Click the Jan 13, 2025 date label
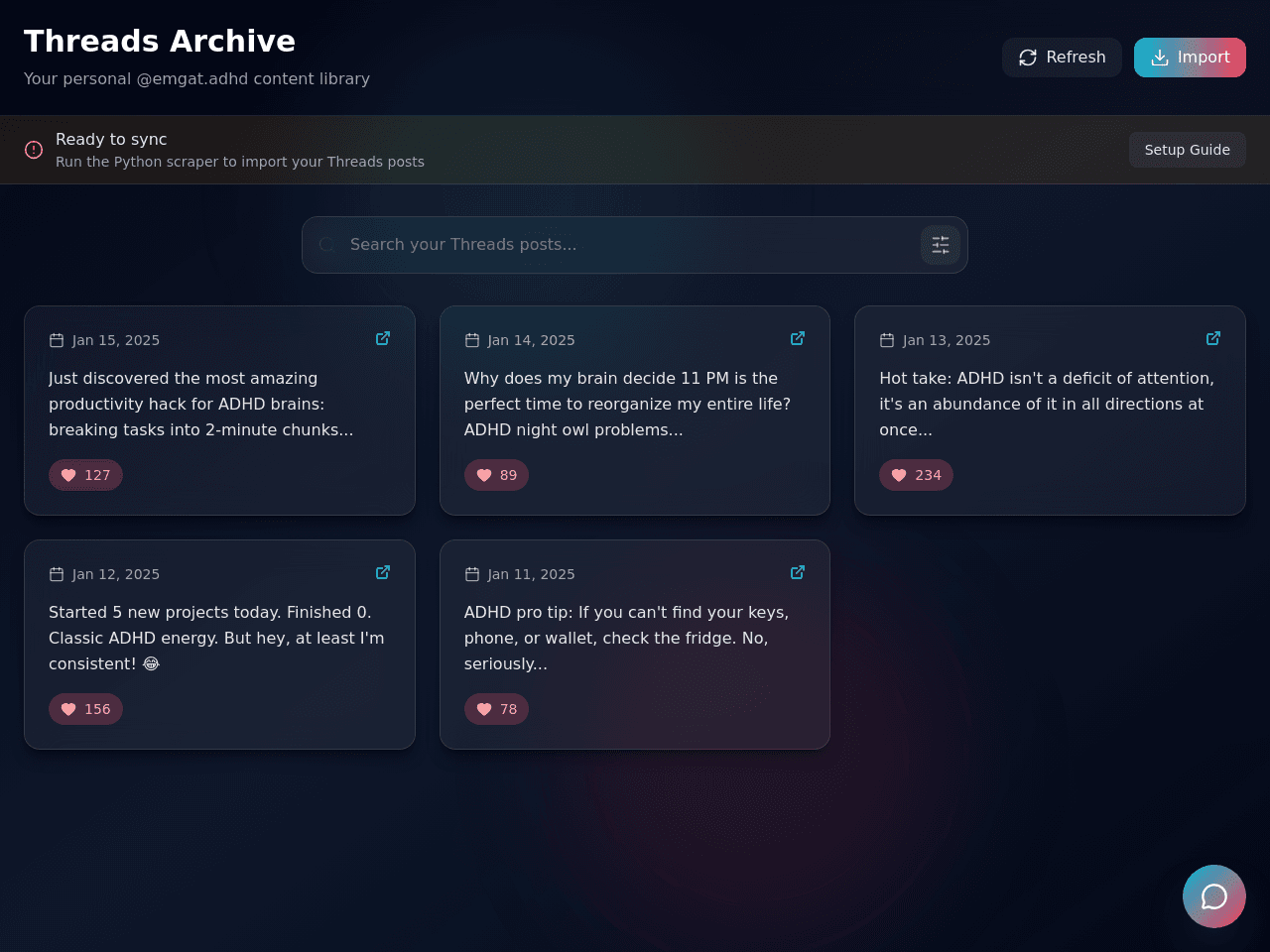The width and height of the screenshot is (1270, 952). [x=947, y=340]
